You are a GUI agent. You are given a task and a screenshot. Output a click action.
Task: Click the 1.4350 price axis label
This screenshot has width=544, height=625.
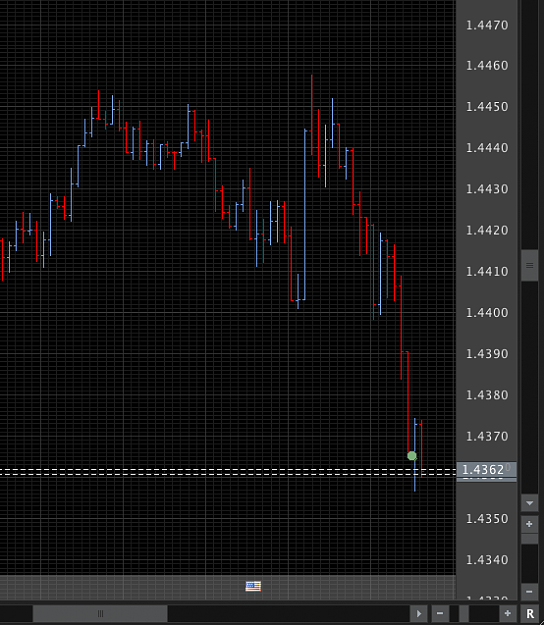click(487, 519)
